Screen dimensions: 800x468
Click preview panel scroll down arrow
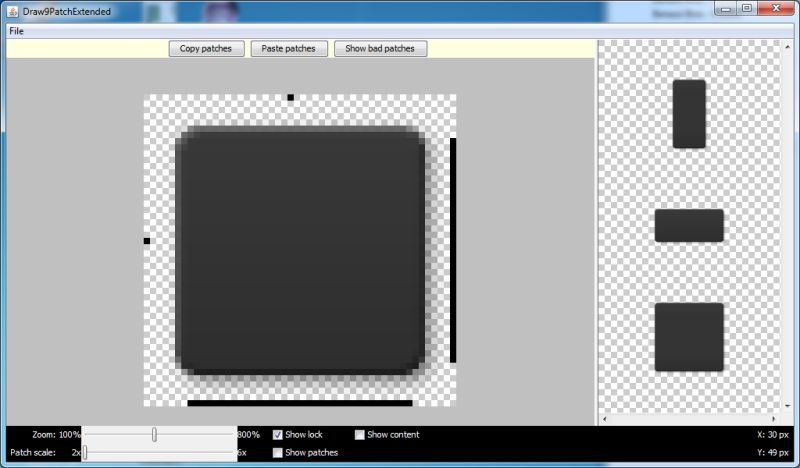coord(788,407)
